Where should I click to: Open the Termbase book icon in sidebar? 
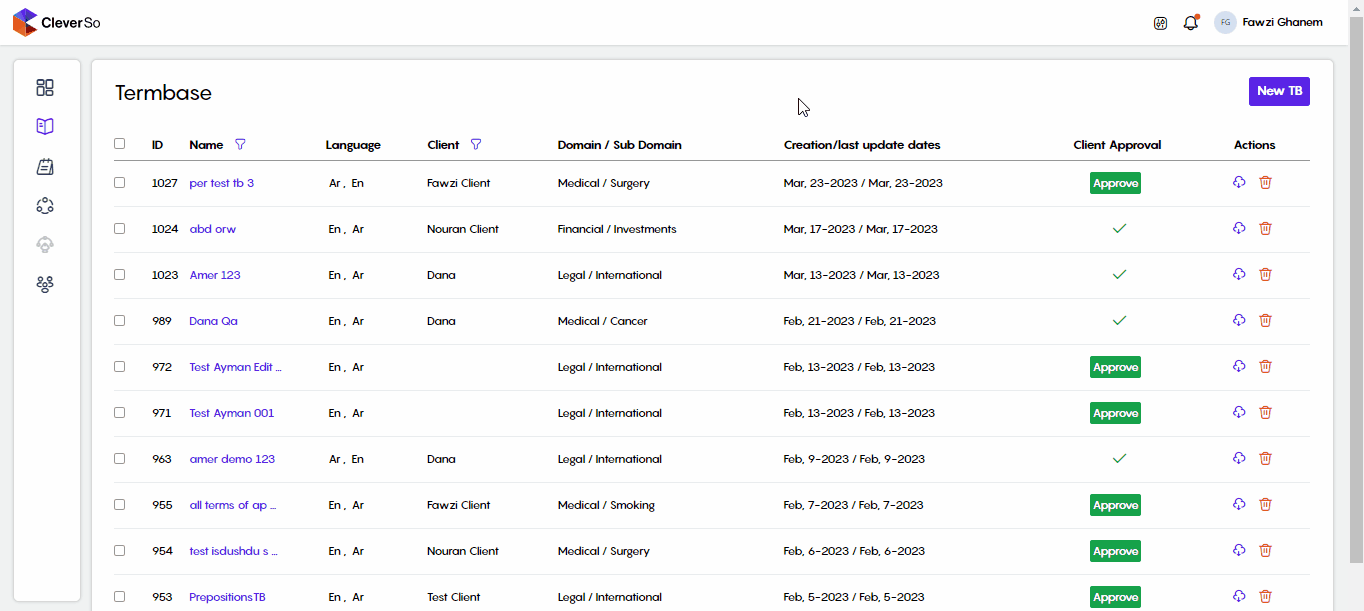[x=45, y=127]
